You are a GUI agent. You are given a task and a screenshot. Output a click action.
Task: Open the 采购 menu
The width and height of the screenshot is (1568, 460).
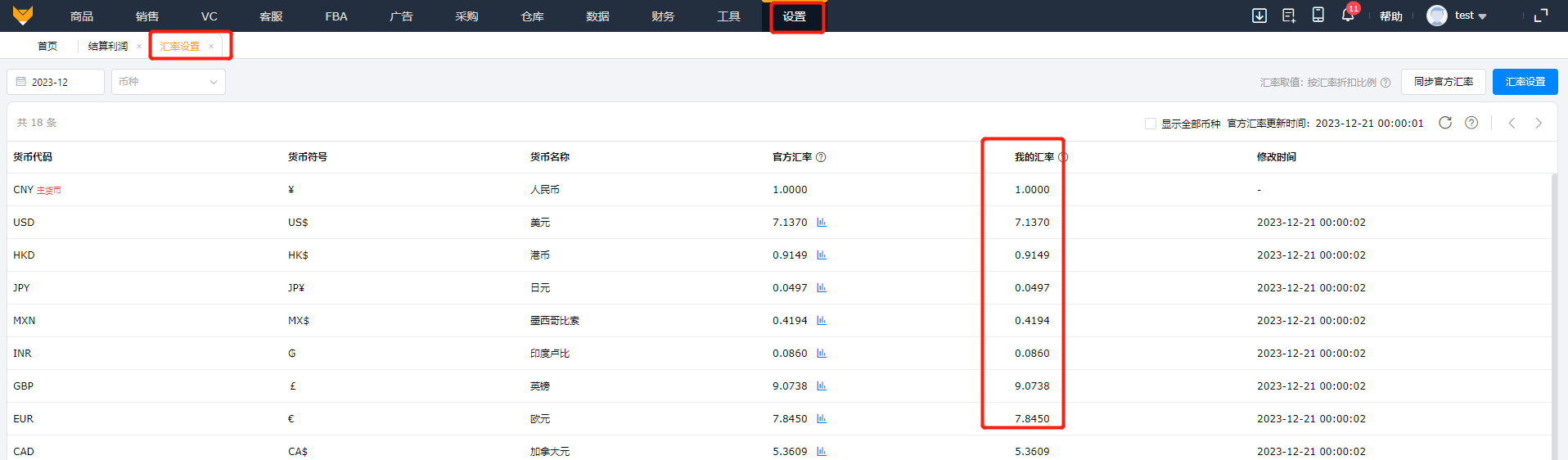pyautogui.click(x=466, y=16)
